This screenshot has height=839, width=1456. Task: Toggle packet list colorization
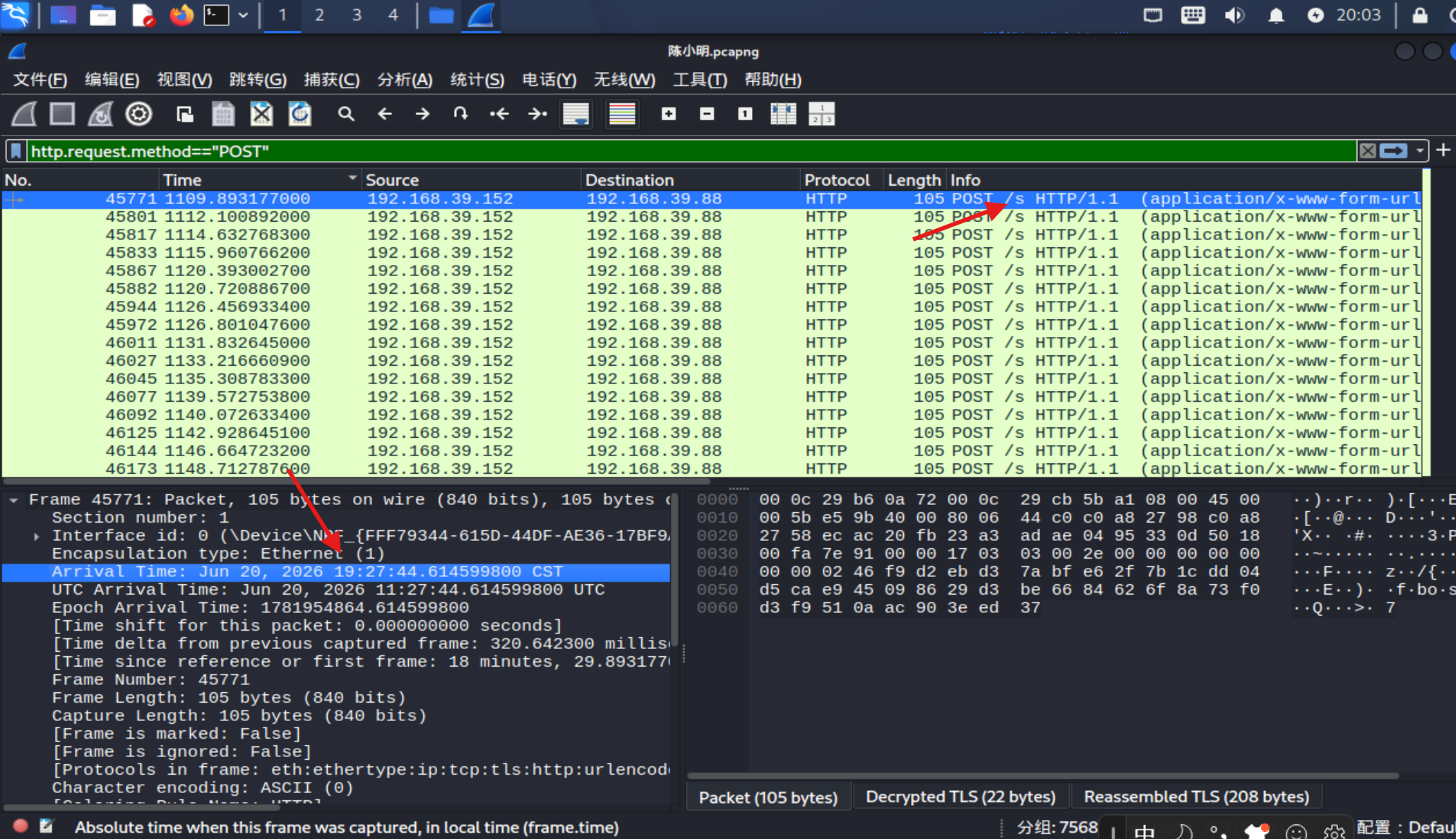click(622, 114)
